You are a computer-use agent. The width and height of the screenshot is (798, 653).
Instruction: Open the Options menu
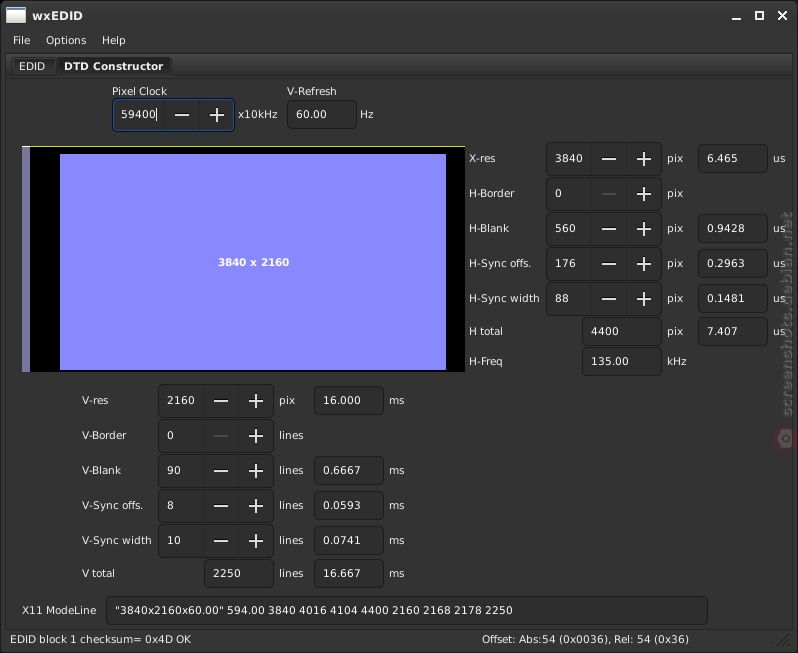(66, 40)
